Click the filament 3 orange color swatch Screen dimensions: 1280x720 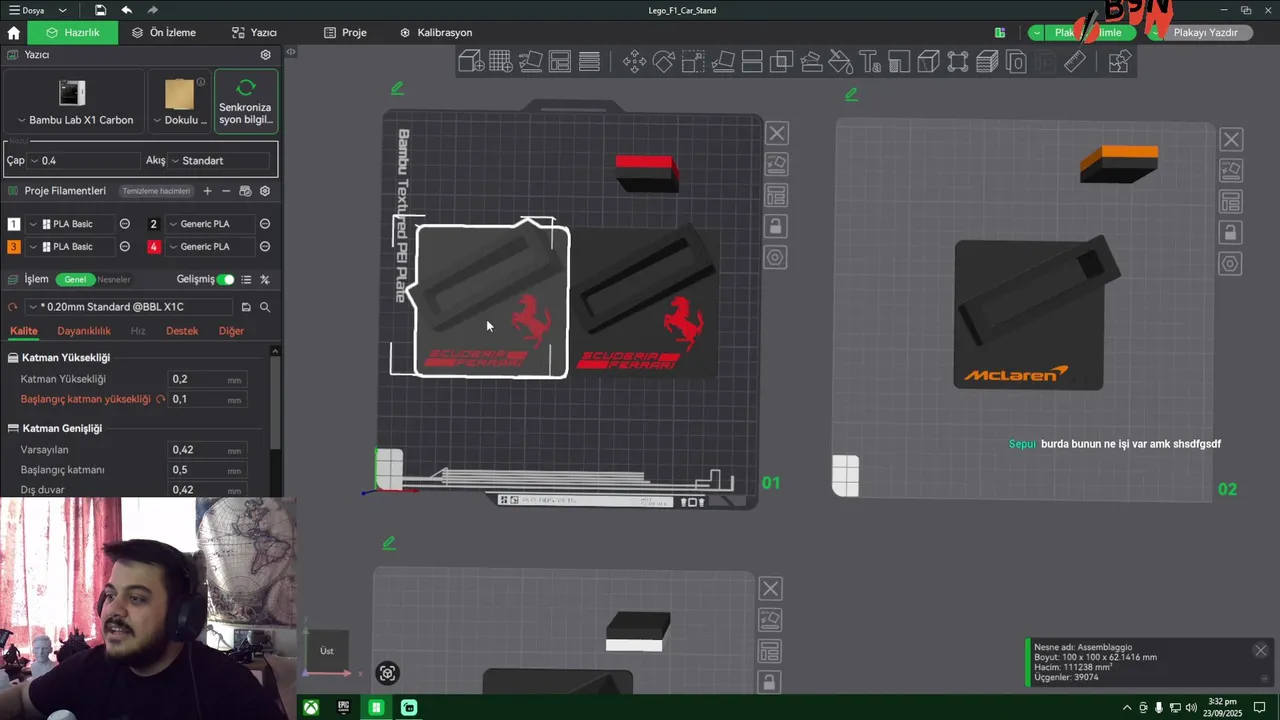(14, 247)
